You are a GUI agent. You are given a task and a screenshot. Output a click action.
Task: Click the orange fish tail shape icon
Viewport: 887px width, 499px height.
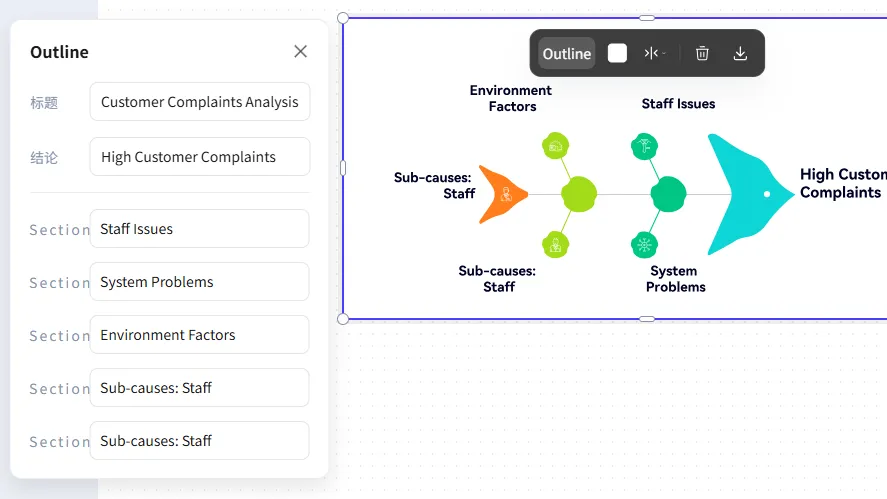[502, 195]
